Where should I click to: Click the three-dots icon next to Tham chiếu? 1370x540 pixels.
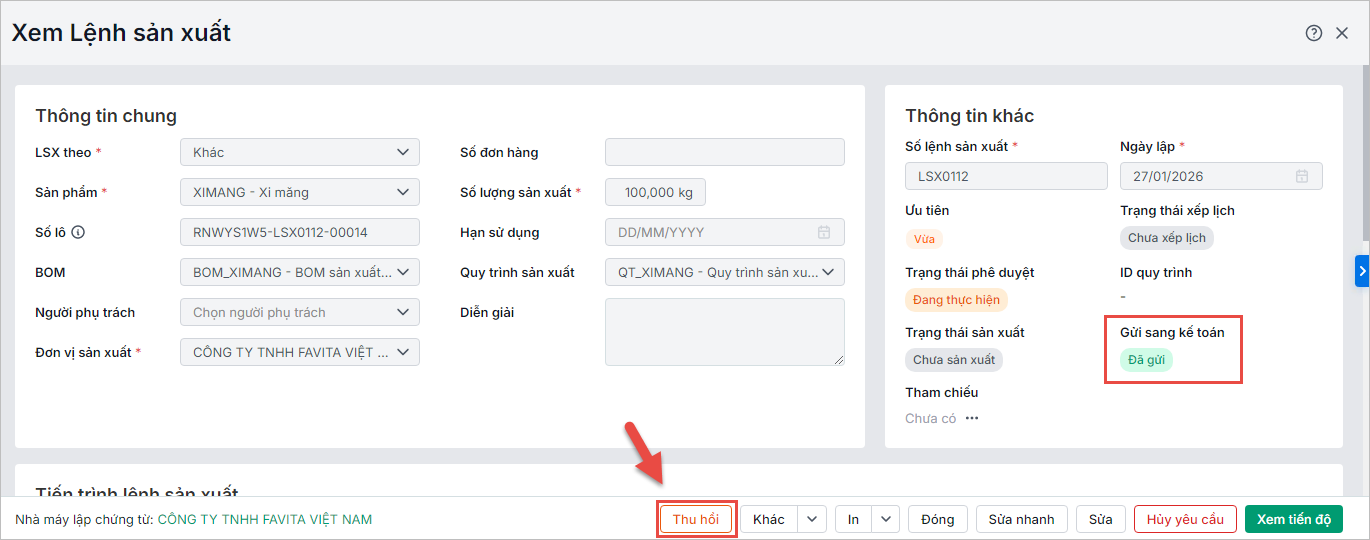[972, 418]
